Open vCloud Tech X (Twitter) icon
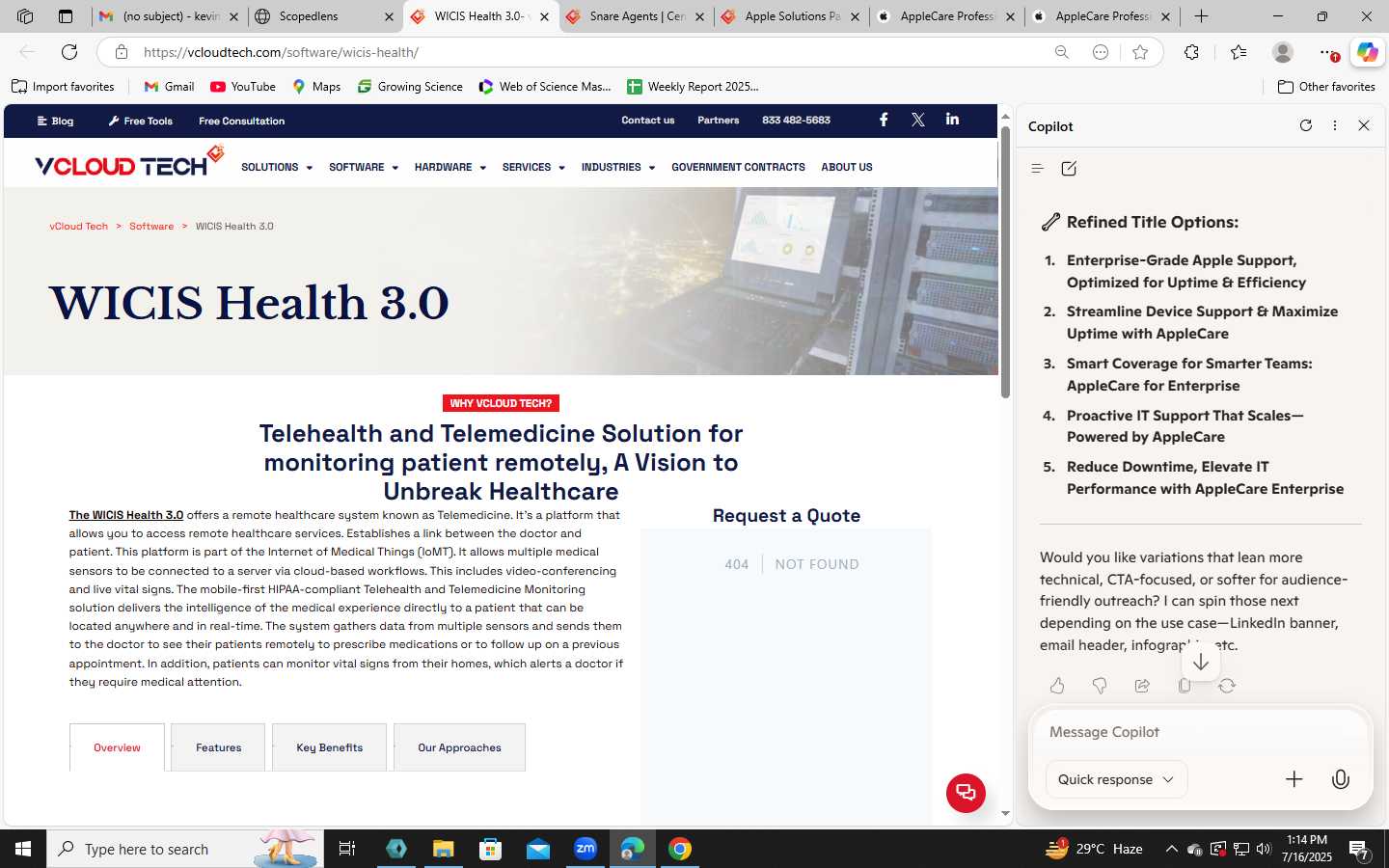1389x868 pixels. tap(918, 120)
